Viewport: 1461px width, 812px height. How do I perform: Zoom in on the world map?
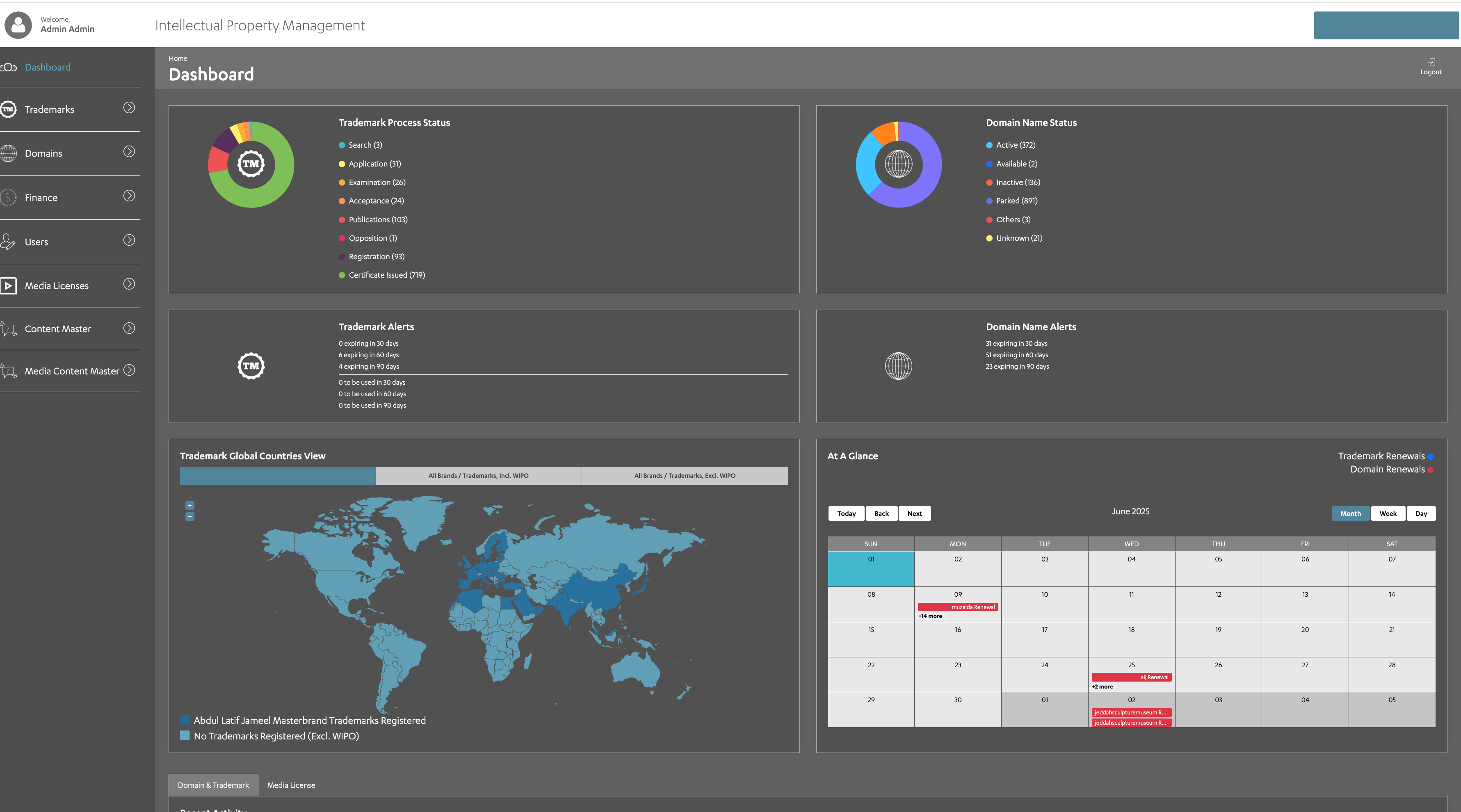[x=190, y=505]
